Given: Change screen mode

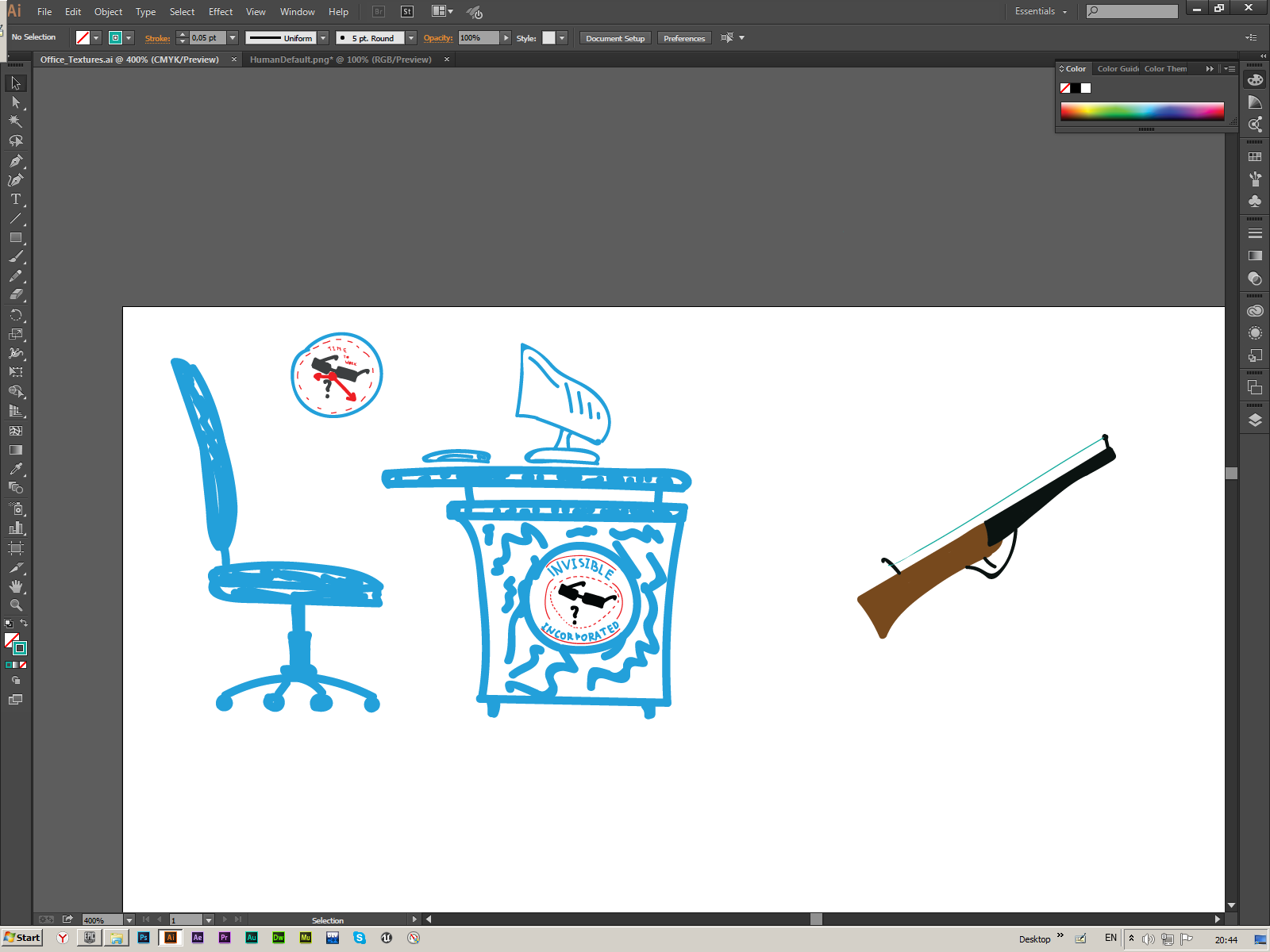Looking at the screenshot, I should 16,700.
